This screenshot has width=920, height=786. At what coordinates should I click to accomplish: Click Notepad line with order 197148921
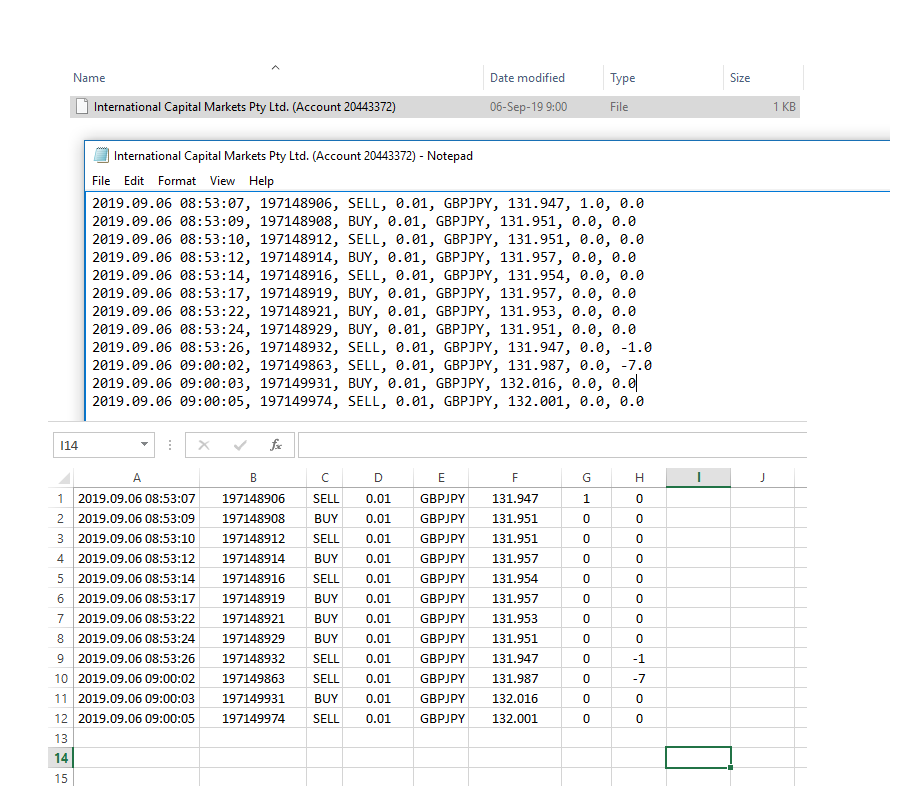[364, 311]
